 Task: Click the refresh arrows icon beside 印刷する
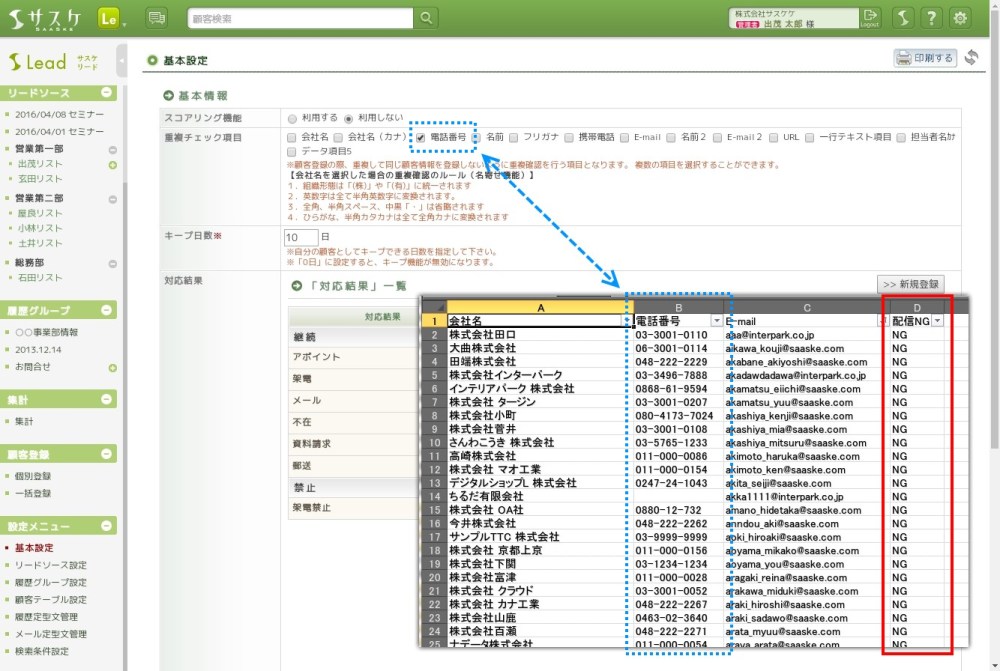click(971, 58)
